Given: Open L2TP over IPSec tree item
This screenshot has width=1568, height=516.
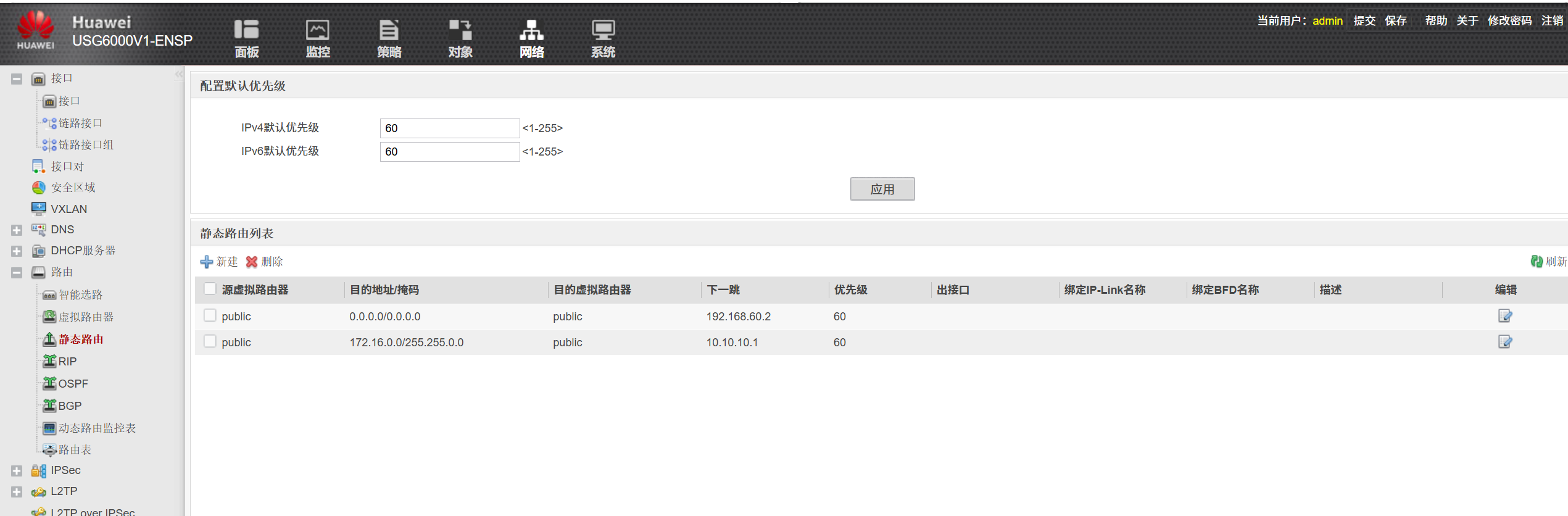Looking at the screenshot, I should pyautogui.click(x=93, y=512).
